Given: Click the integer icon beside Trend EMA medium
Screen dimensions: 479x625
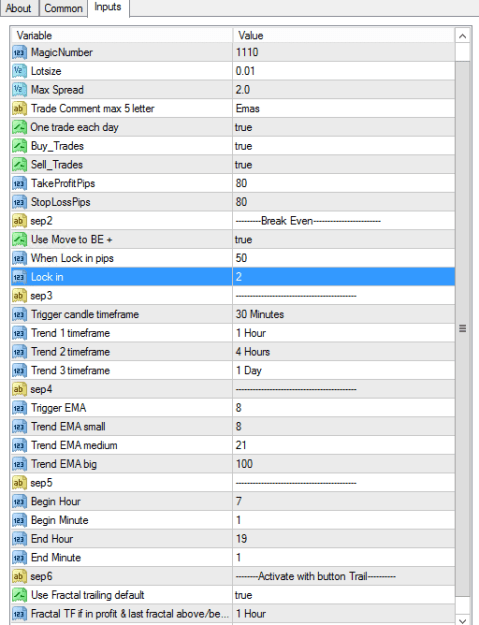Looking at the screenshot, I should pyautogui.click(x=19, y=445).
